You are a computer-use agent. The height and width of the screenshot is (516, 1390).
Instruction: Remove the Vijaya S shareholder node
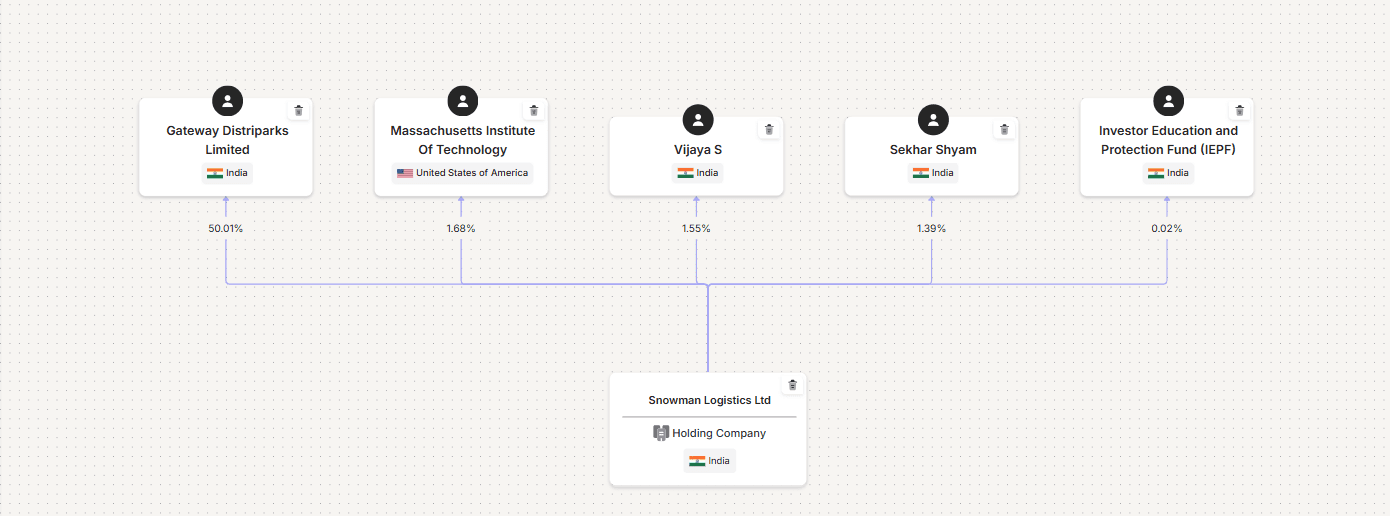769,130
